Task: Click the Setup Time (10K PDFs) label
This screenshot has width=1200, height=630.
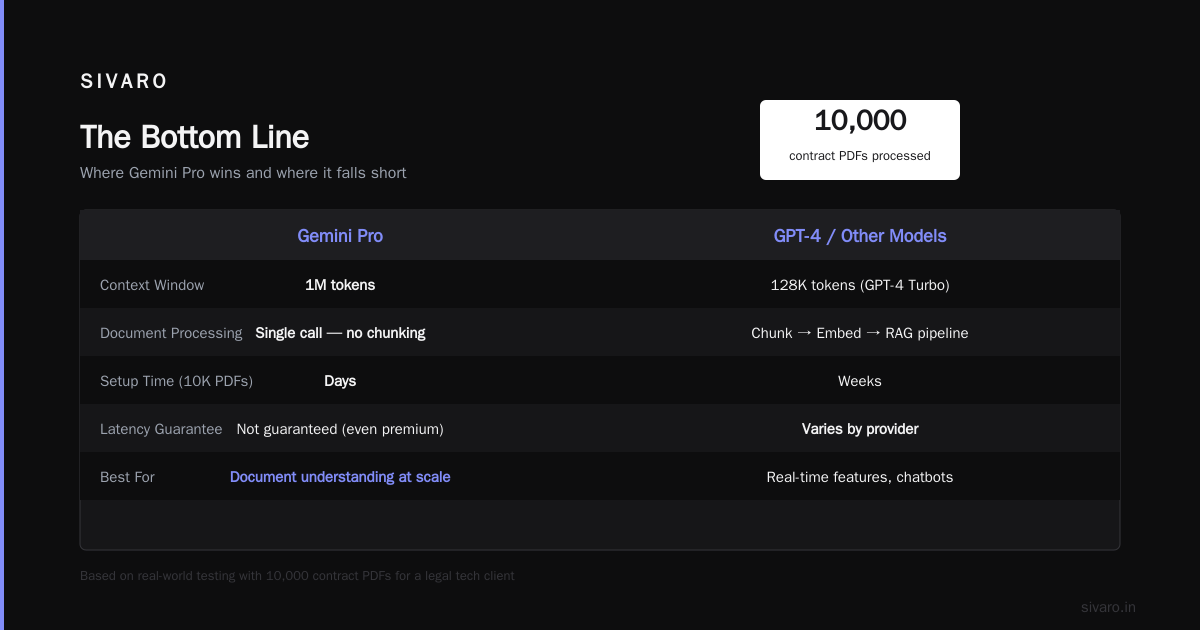Action: (176, 381)
